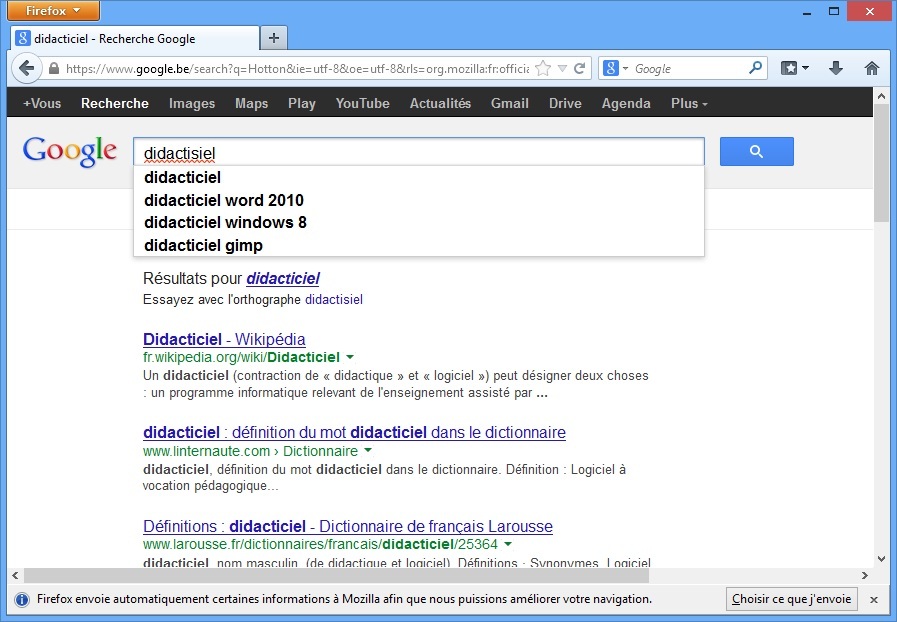Go to the Home page icon

[x=872, y=69]
